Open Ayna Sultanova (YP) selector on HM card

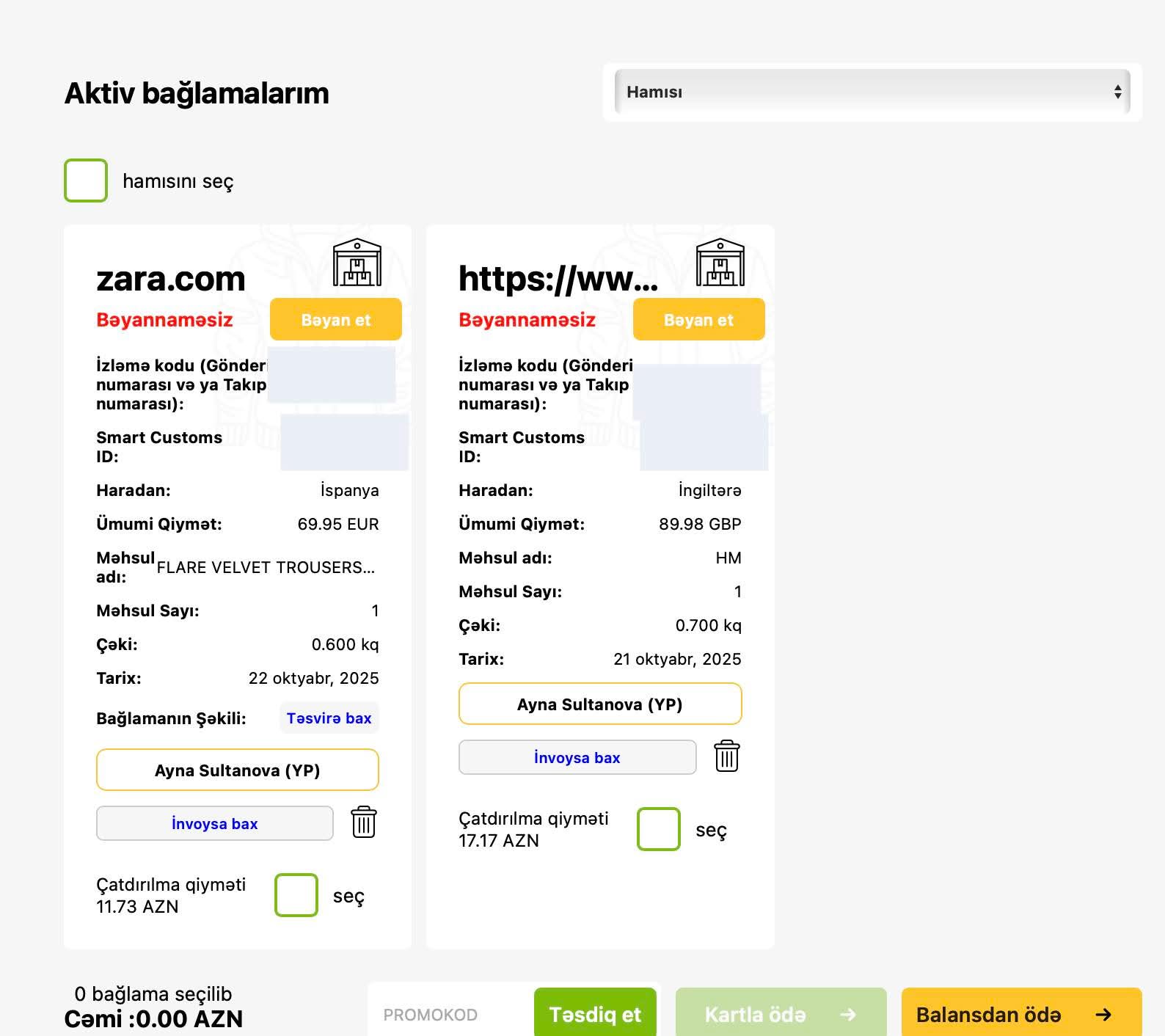[x=599, y=704]
